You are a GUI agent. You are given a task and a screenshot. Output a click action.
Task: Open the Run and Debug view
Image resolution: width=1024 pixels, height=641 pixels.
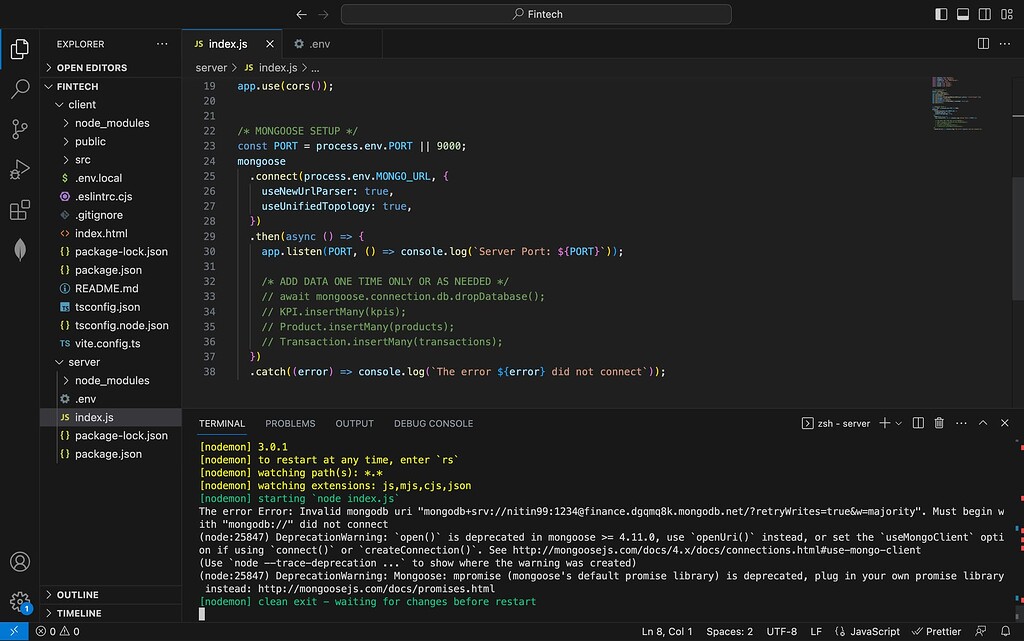(20, 170)
